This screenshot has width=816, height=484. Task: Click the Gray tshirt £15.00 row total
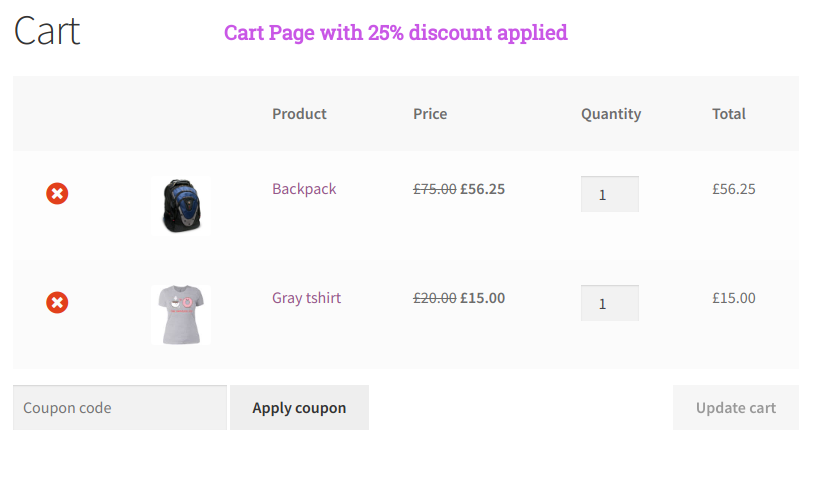pos(734,298)
